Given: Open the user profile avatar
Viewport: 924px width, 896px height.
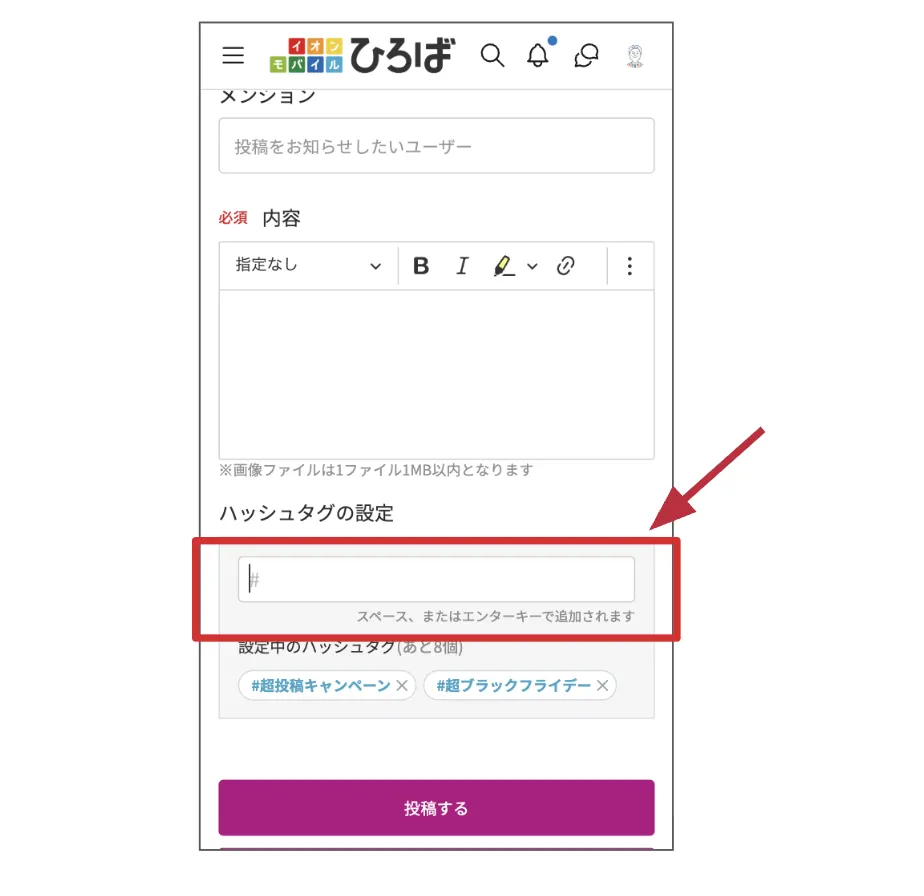Looking at the screenshot, I should click(x=635, y=56).
